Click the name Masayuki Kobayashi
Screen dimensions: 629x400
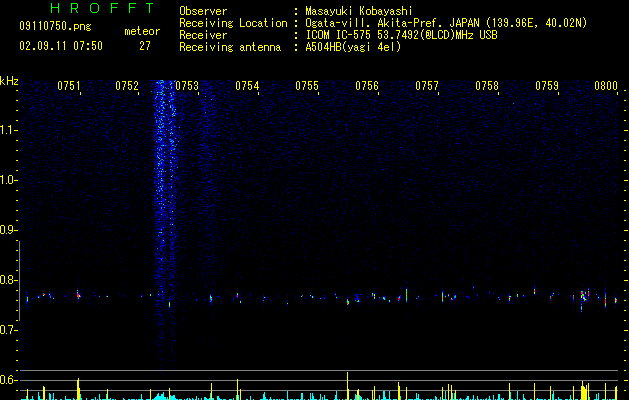(359, 11)
